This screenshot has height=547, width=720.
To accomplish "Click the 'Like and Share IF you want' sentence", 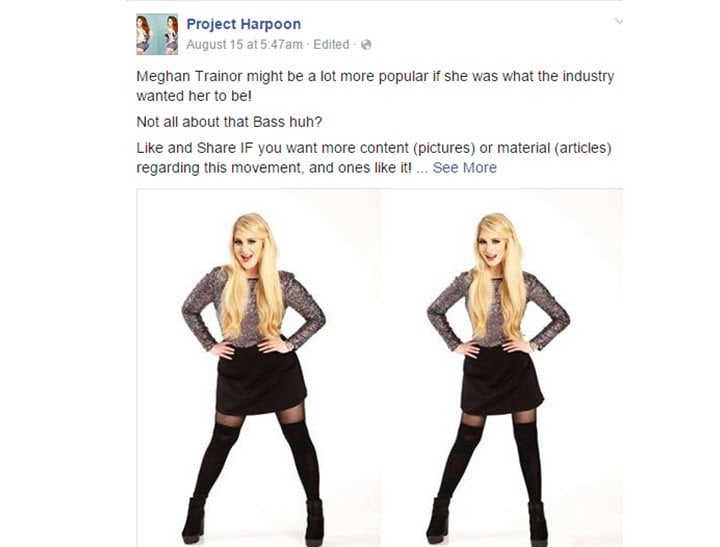I will [x=374, y=148].
